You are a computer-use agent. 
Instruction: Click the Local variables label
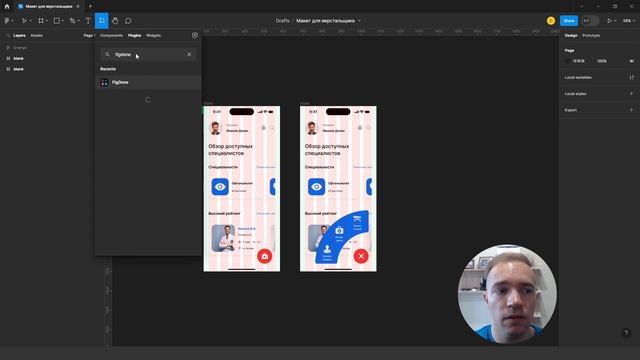coord(578,77)
